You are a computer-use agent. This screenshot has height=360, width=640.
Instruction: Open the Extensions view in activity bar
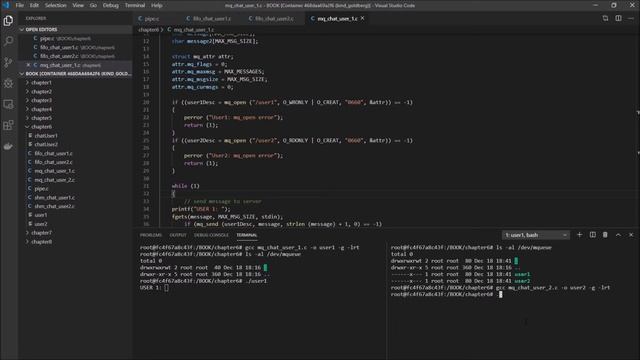(x=8, y=125)
